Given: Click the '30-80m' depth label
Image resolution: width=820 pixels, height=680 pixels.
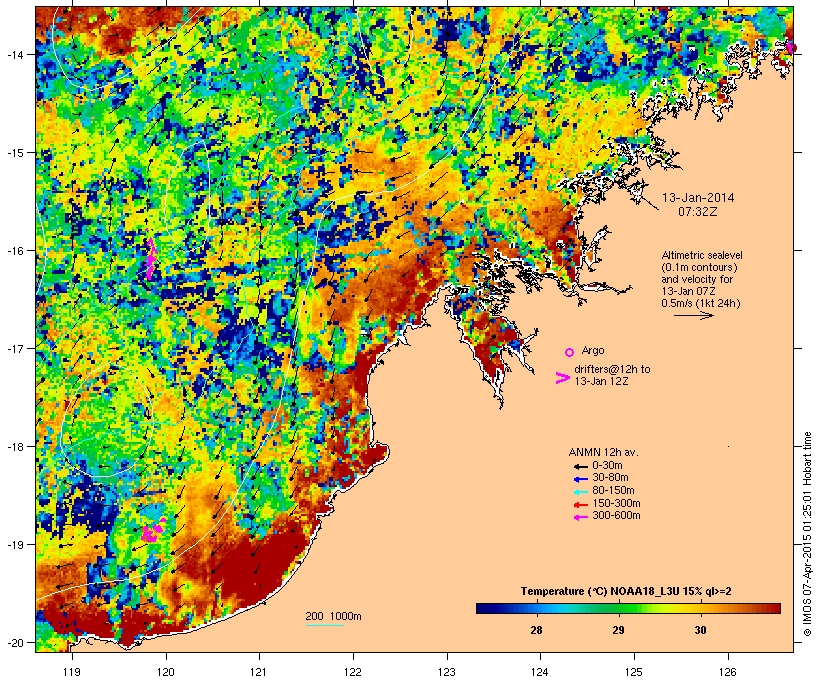Looking at the screenshot, I should [610, 478].
